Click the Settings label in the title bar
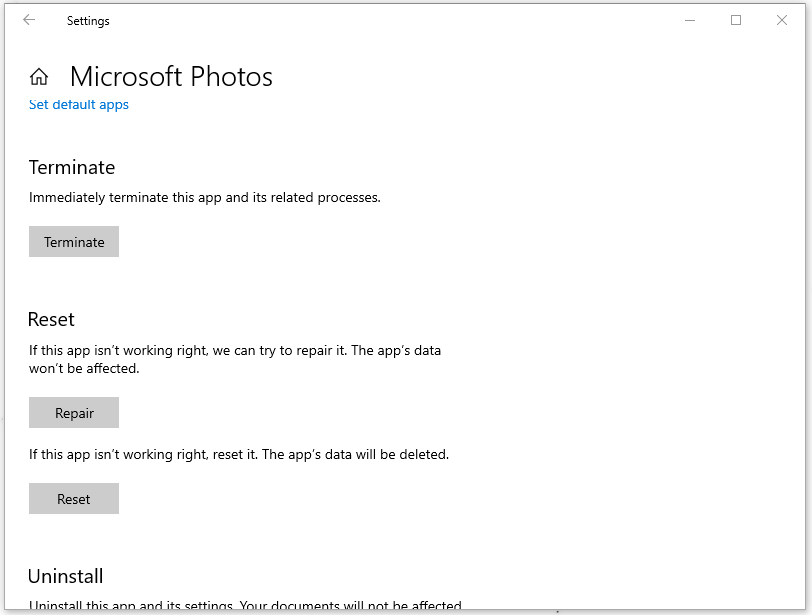The width and height of the screenshot is (812, 615). pyautogui.click(x=88, y=21)
